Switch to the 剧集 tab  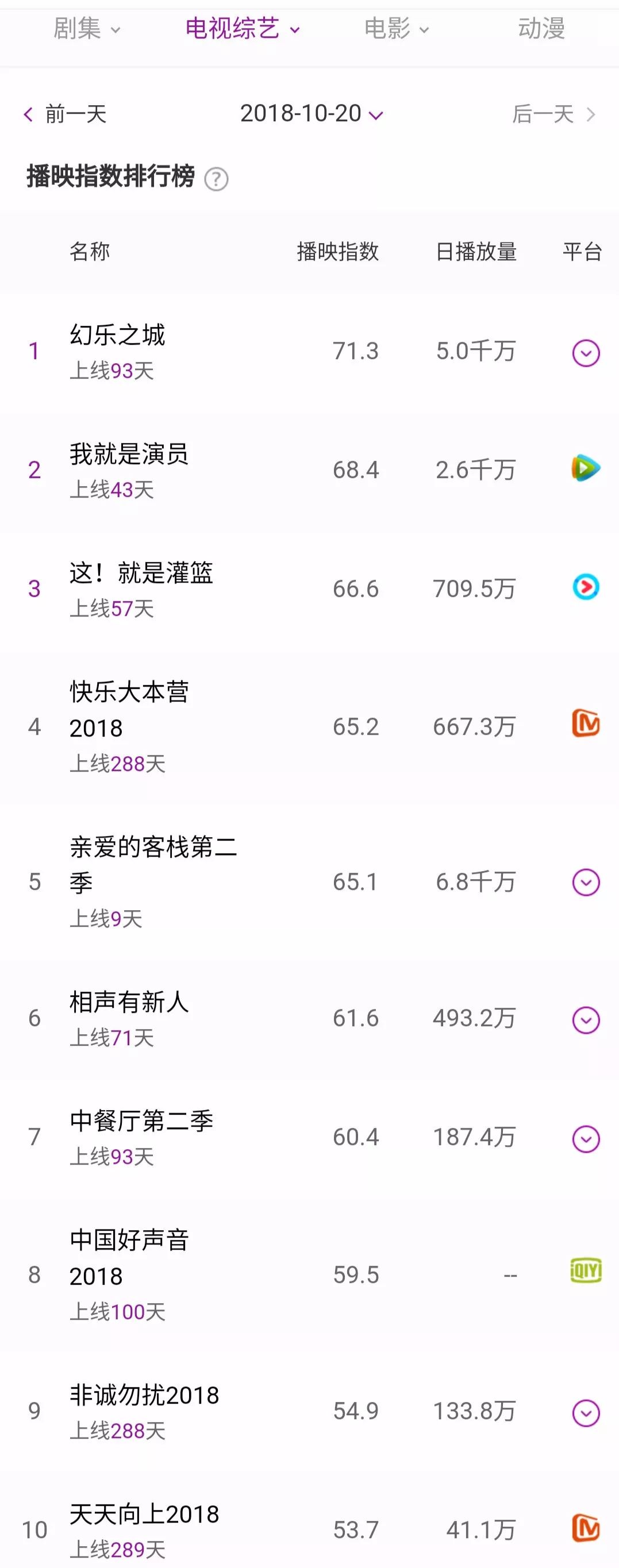(x=87, y=29)
